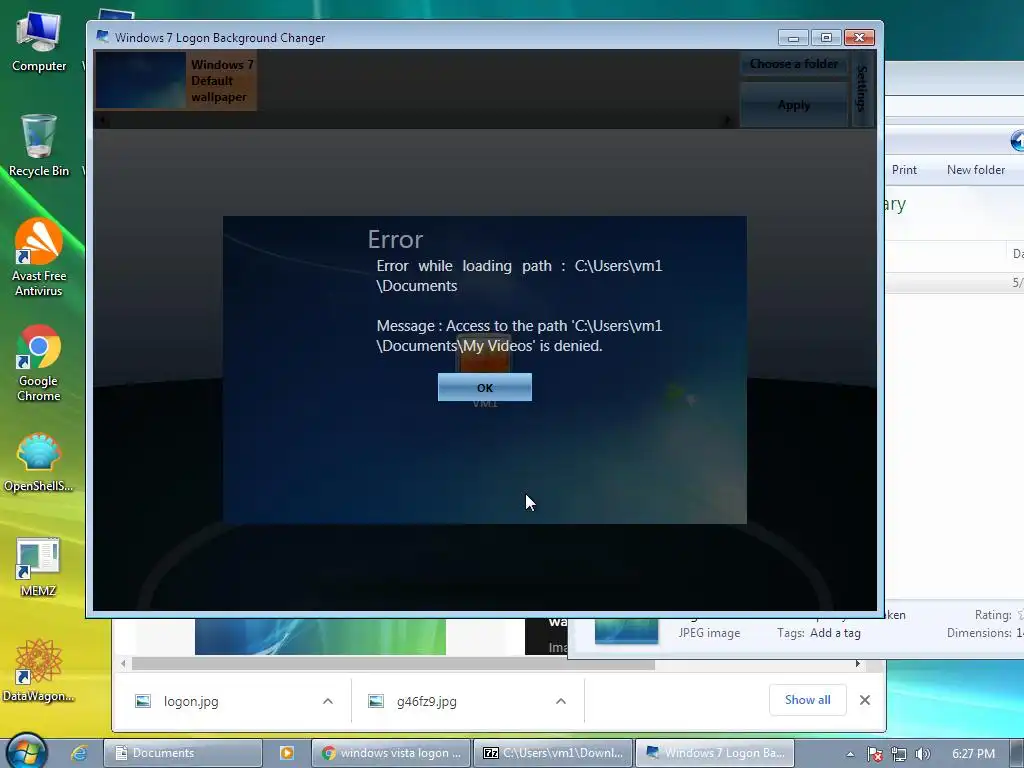Open DataWagon desktop shortcut
Screen dimensions: 1024x768
[x=39, y=671]
